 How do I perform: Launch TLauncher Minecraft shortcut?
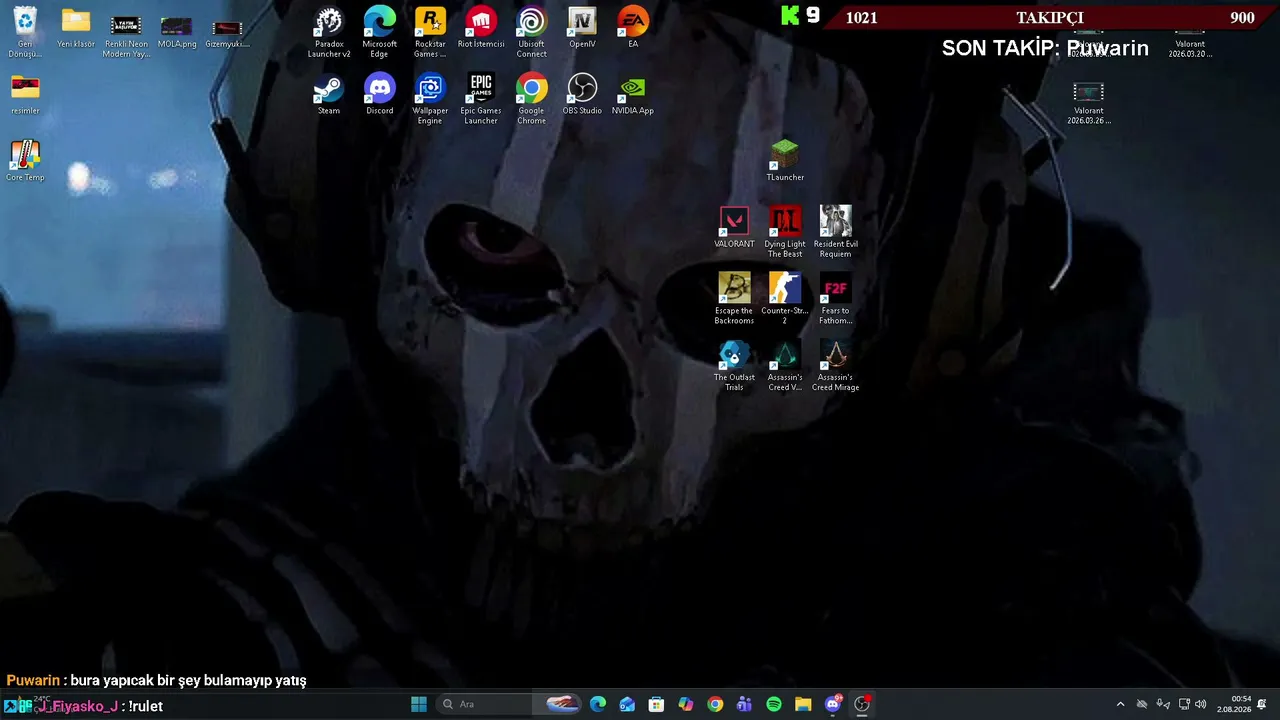coord(785,161)
